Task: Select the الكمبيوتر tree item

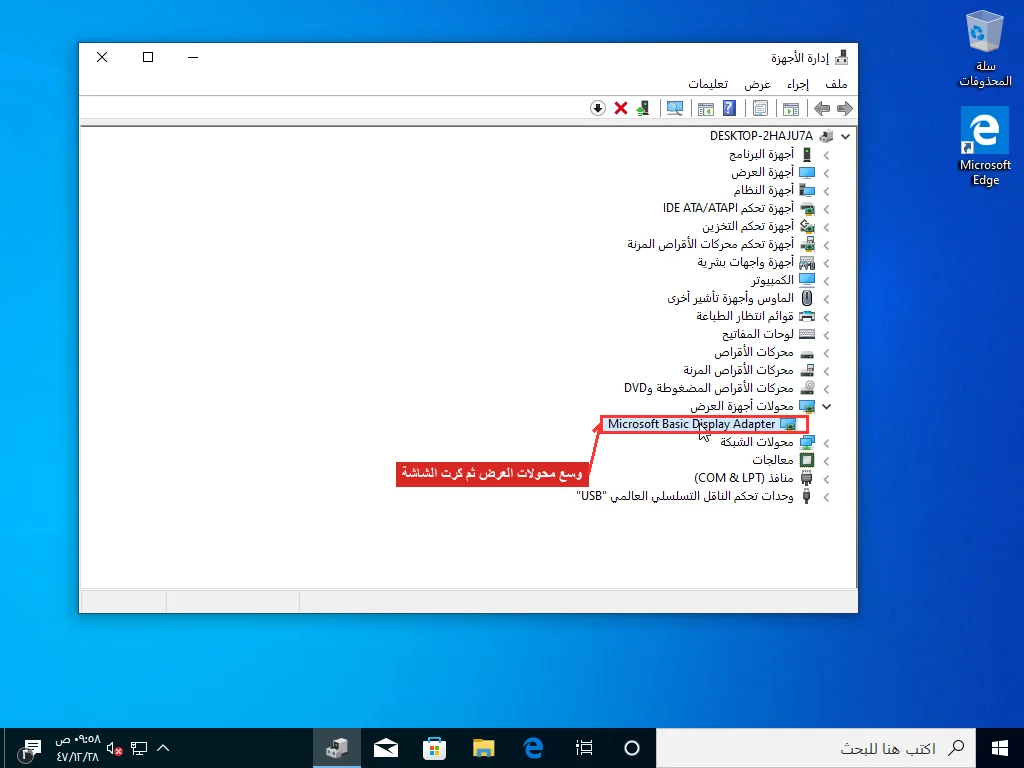Action: point(773,280)
